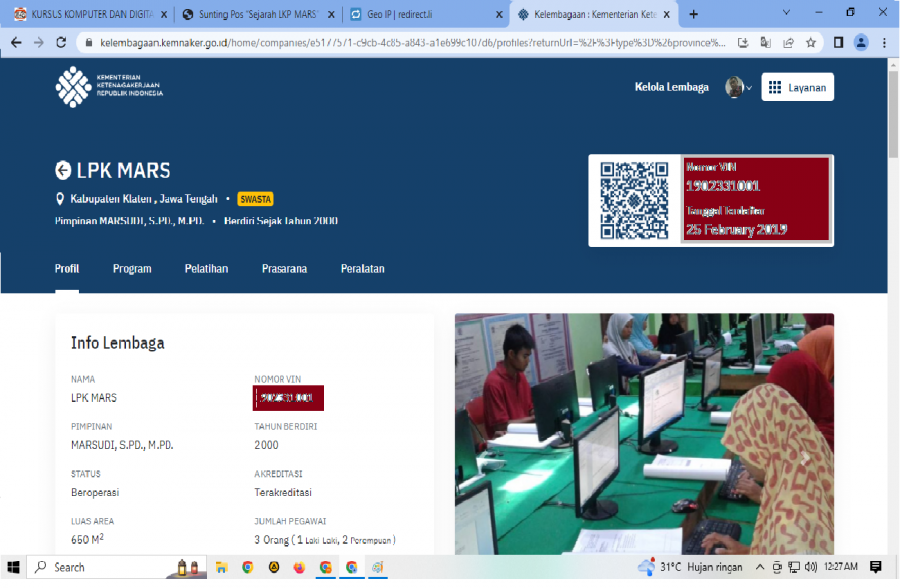
Task: Open Chrome's three-dot menu
Action: (x=884, y=44)
